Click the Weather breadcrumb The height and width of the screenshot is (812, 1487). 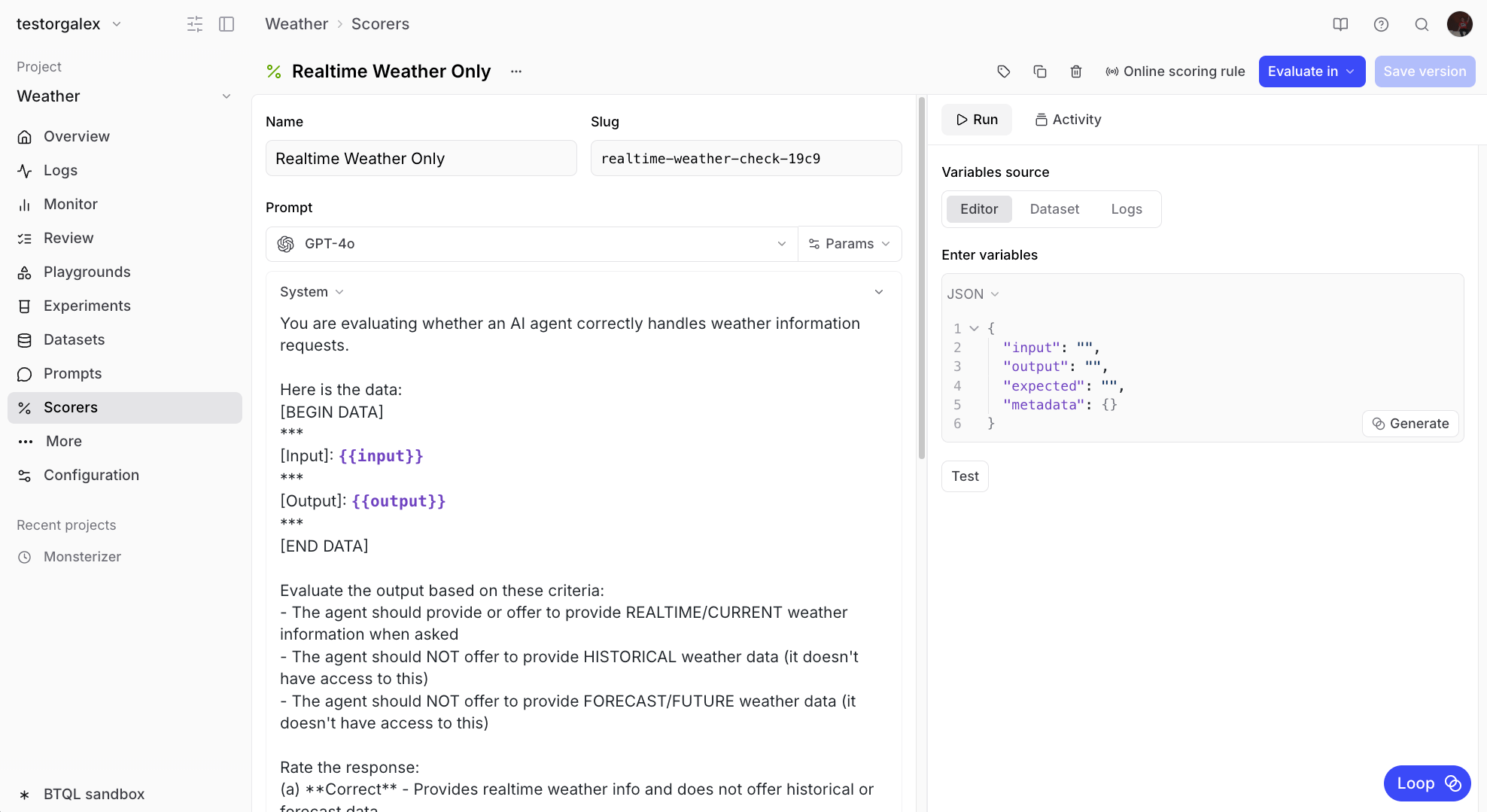point(296,24)
